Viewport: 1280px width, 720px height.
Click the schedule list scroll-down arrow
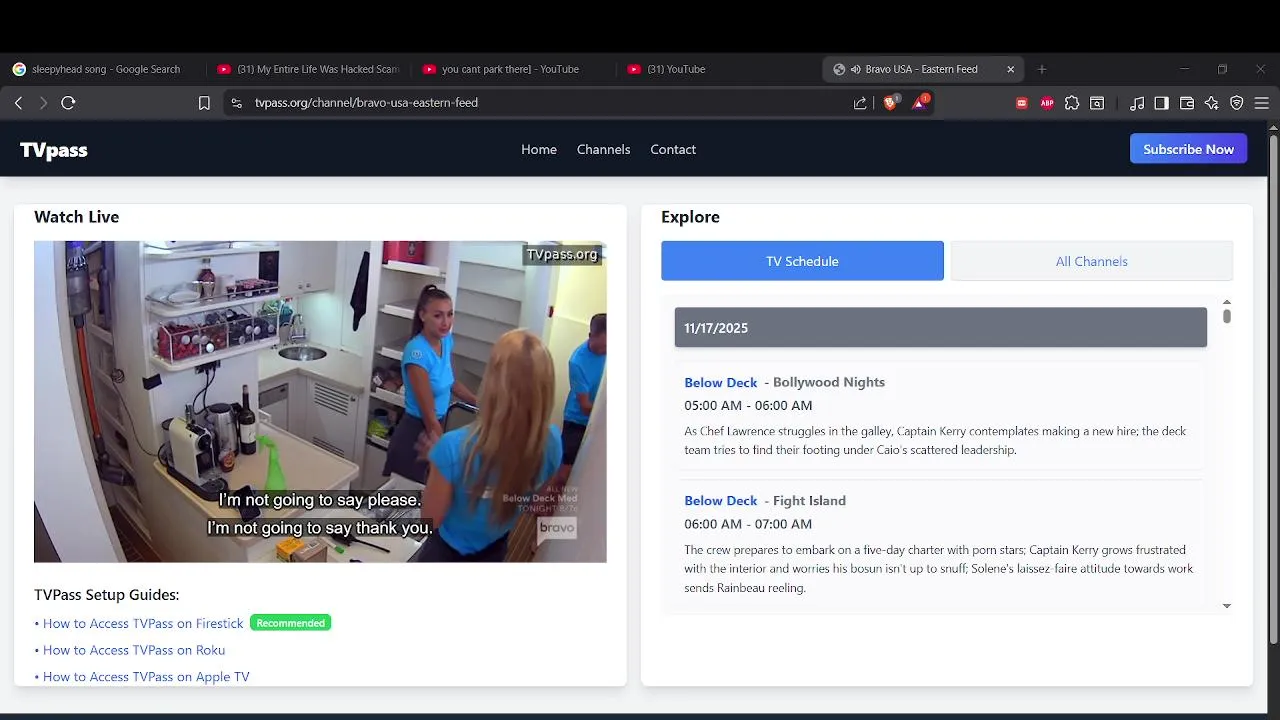[x=1226, y=606]
